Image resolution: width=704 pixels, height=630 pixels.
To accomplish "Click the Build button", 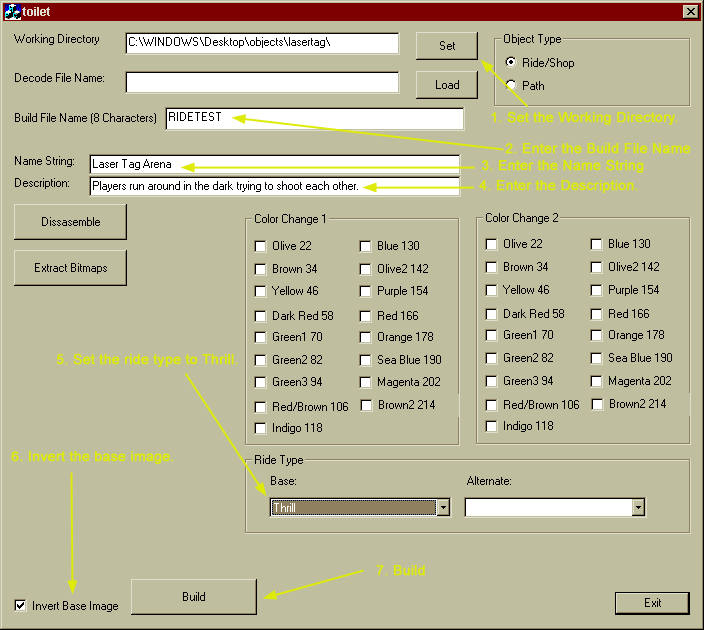I will 194,597.
